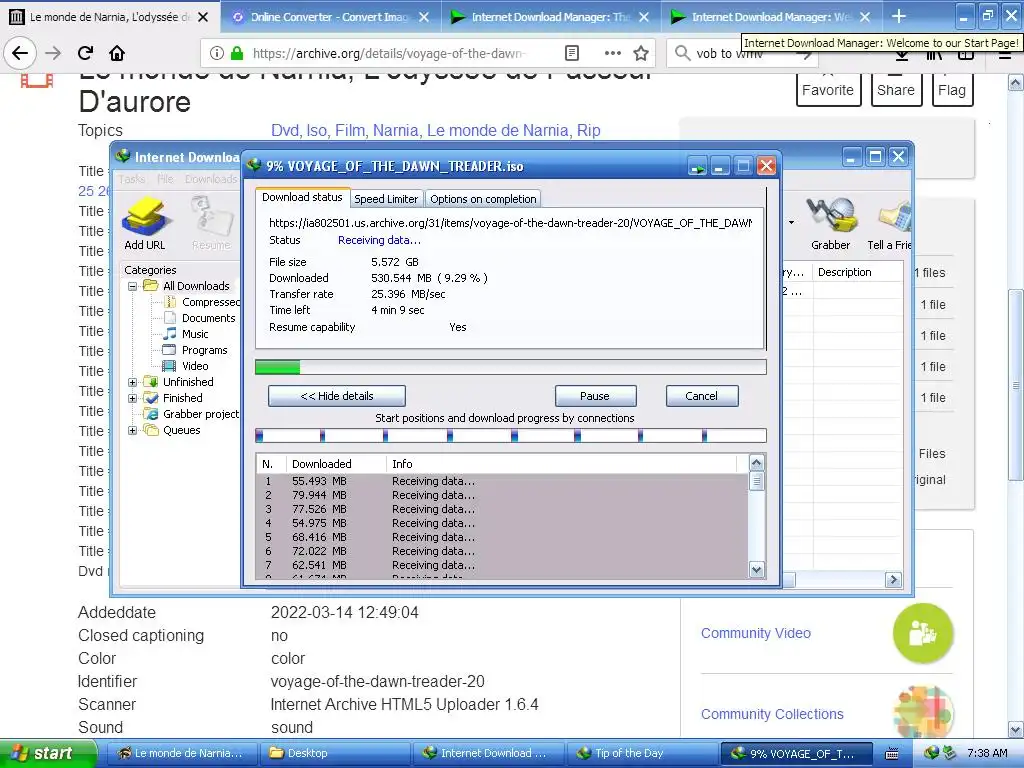Select the Music category
Viewport: 1024px width, 768px height.
click(x=187, y=334)
